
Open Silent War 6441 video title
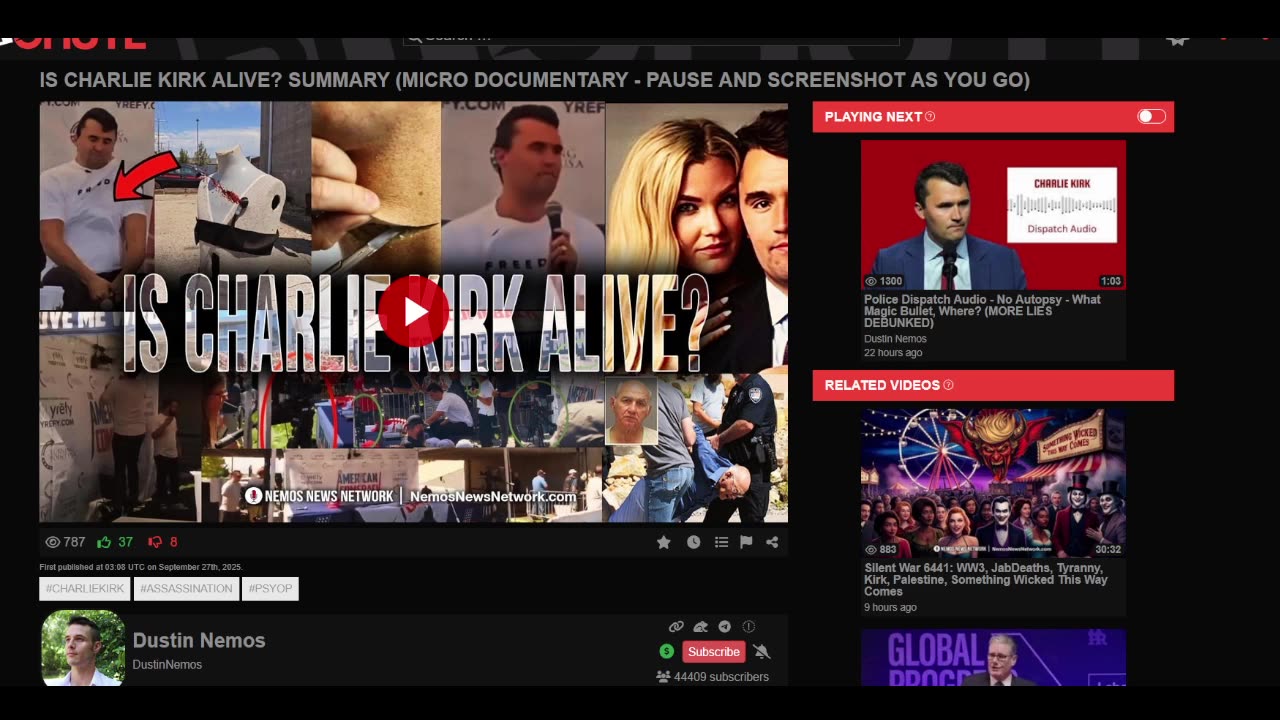click(986, 579)
